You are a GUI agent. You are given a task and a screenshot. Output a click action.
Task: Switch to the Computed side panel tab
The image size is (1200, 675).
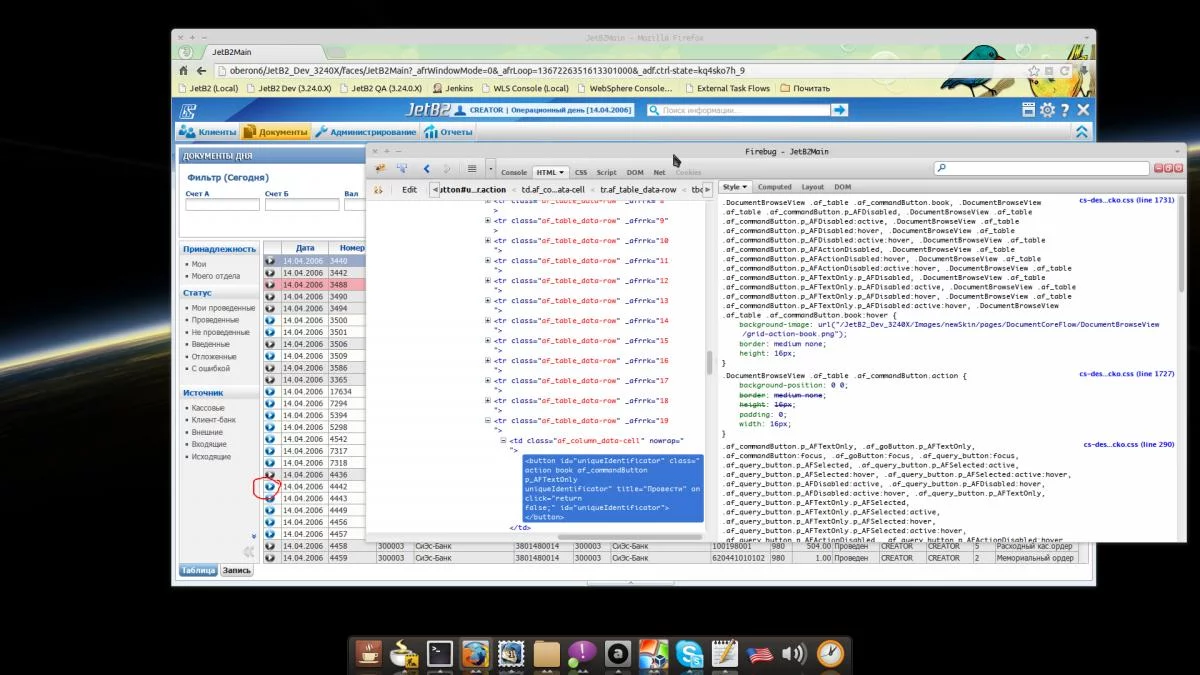pos(774,187)
